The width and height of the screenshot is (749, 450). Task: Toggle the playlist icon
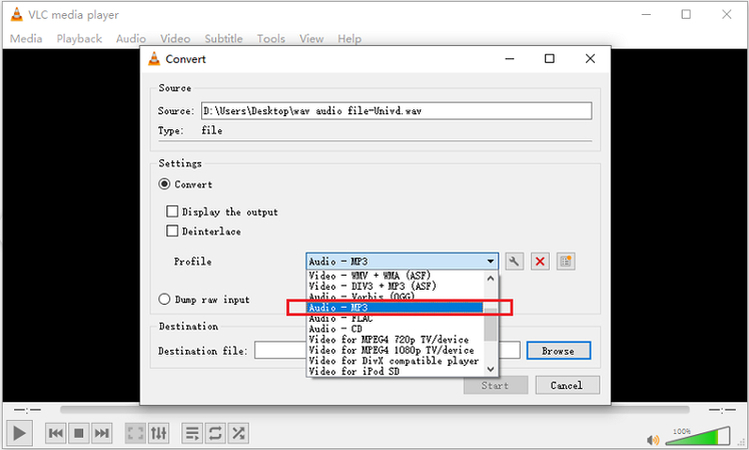coord(192,433)
